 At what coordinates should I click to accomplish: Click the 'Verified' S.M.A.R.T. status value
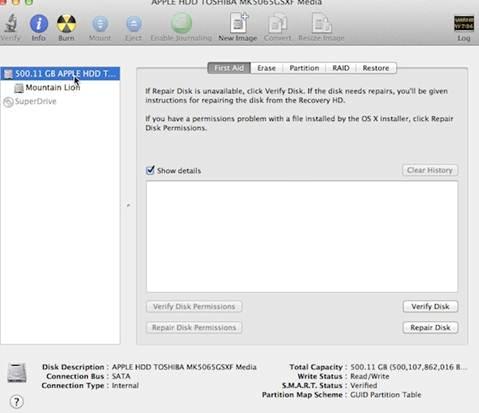364,386
